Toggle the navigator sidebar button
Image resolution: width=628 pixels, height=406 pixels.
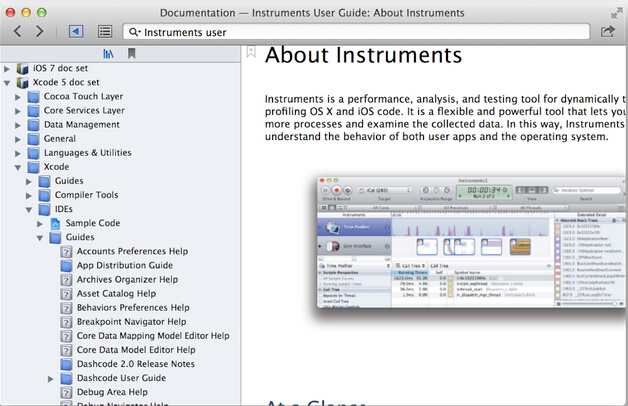[76, 32]
